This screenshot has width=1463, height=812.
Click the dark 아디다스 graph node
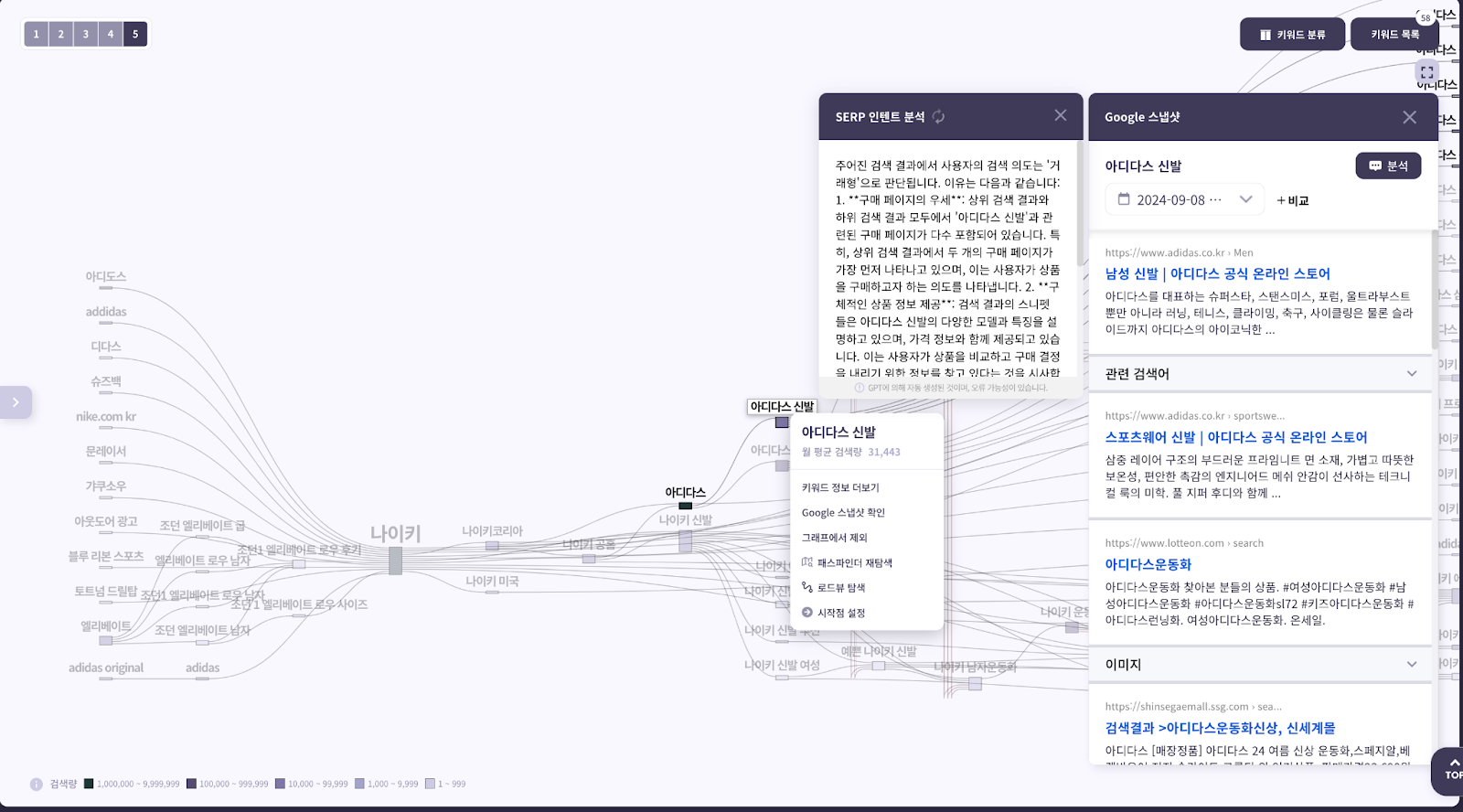[685, 506]
